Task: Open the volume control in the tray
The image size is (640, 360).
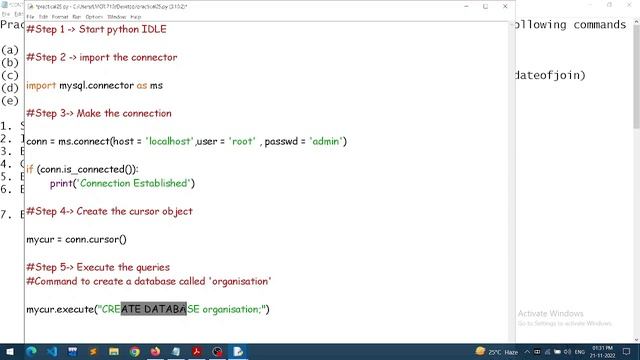Action: click(x=567, y=352)
